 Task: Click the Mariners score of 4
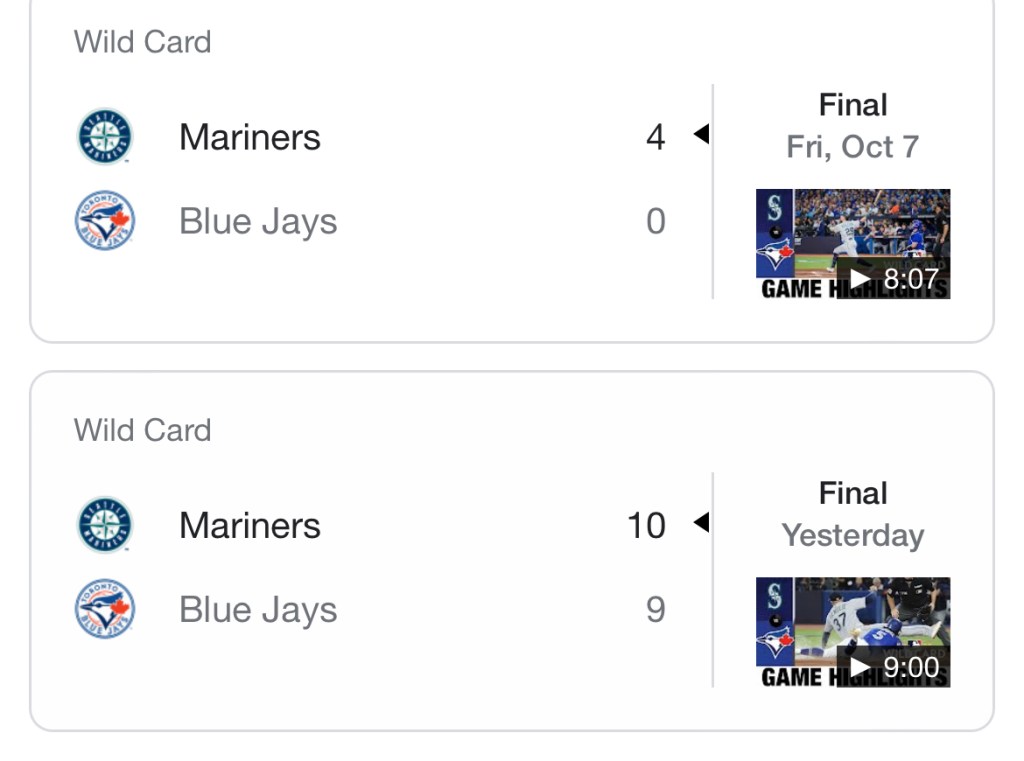[x=655, y=137]
